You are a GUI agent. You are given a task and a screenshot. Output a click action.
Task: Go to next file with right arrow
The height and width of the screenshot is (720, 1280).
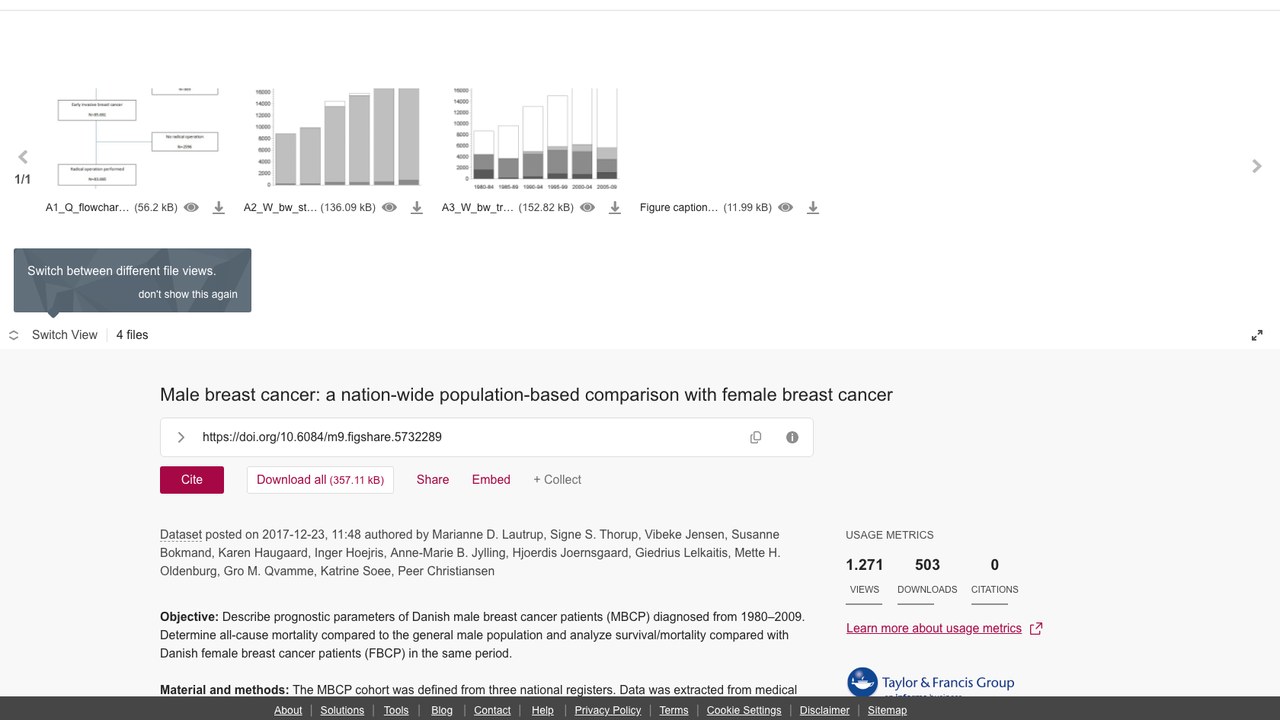[1257, 166]
